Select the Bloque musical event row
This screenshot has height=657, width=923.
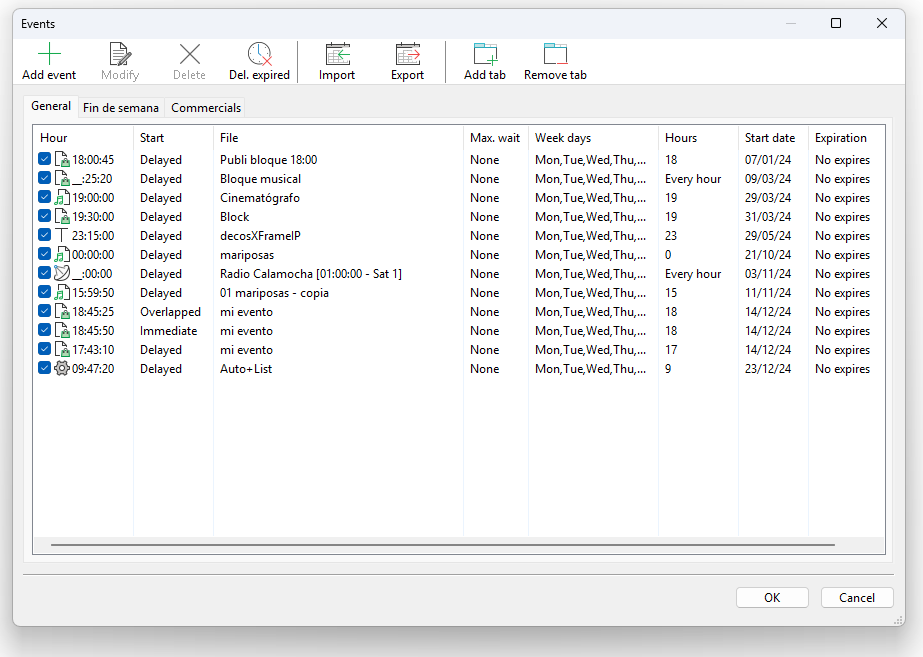tap(260, 179)
